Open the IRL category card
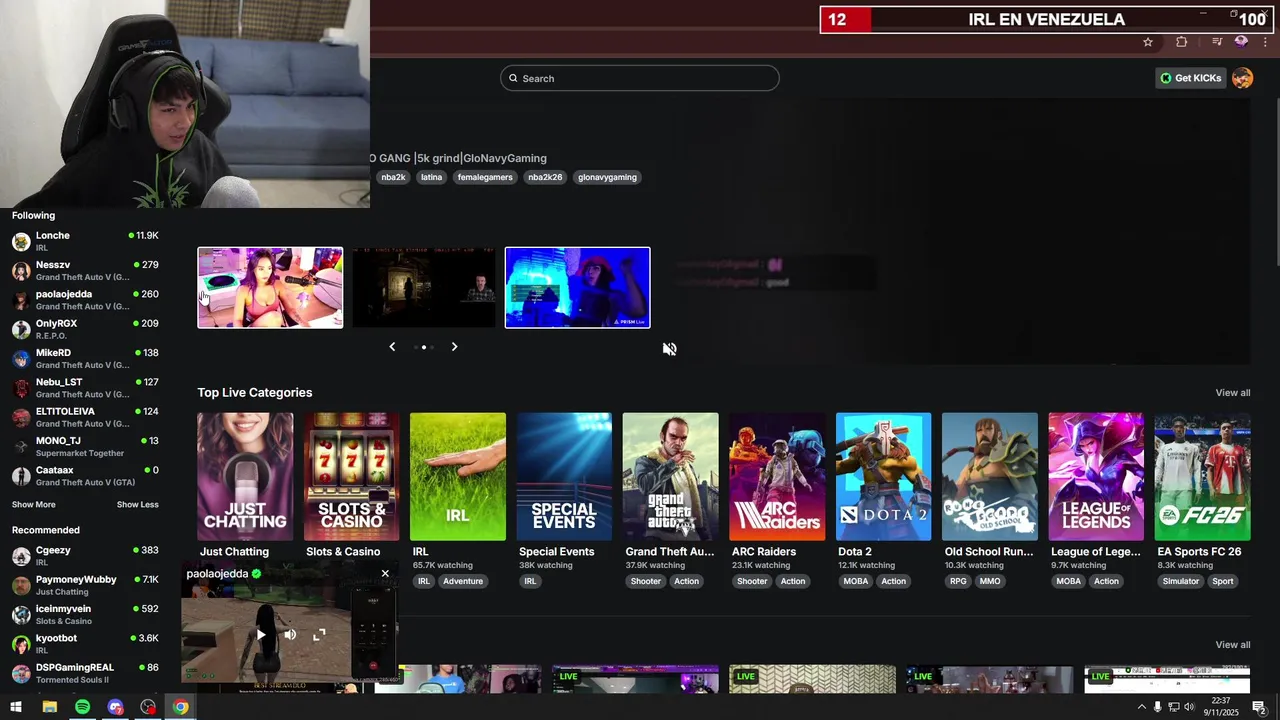The height and width of the screenshot is (720, 1280). point(458,477)
